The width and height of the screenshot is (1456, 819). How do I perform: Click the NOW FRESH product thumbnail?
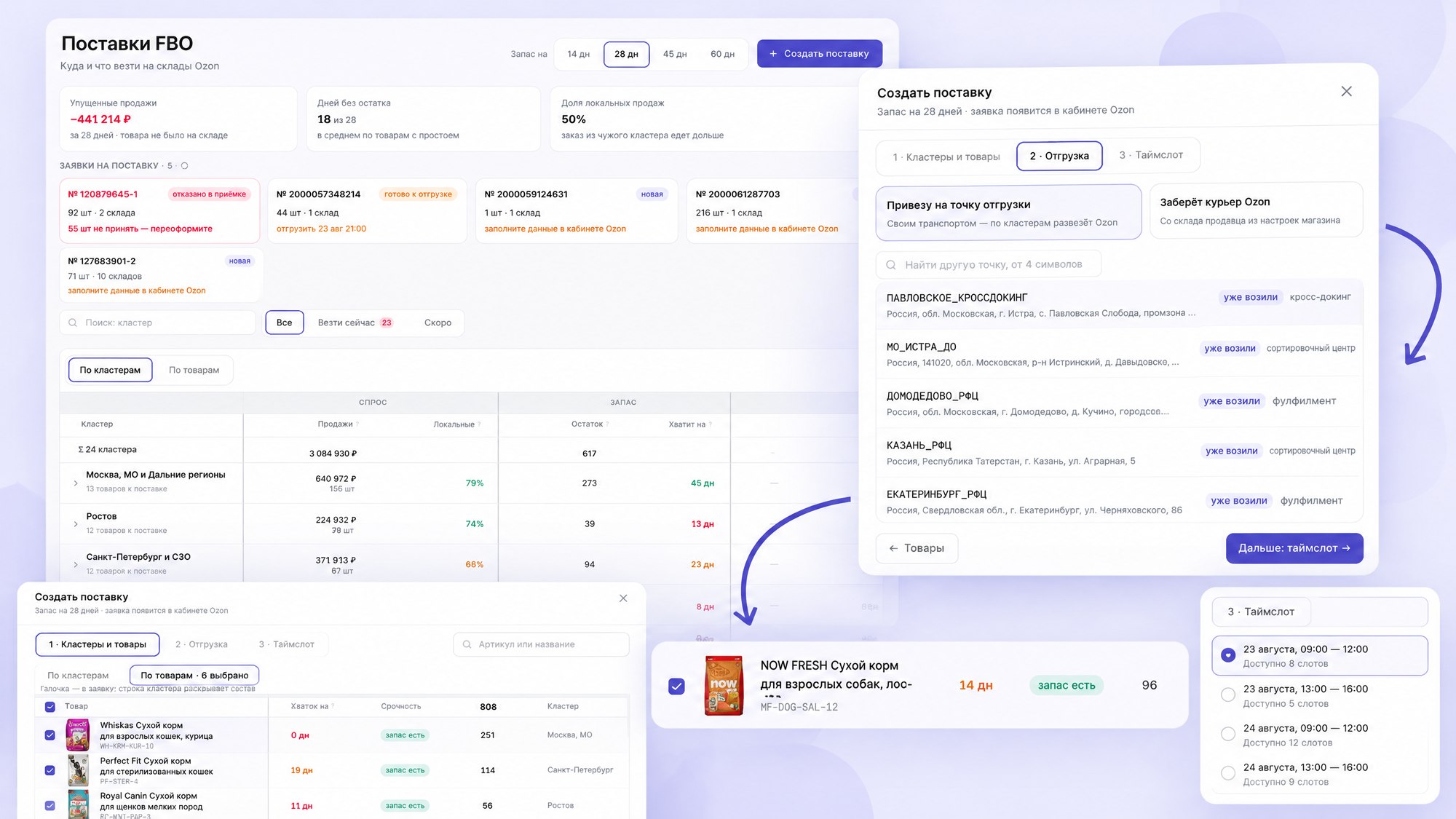pos(724,685)
